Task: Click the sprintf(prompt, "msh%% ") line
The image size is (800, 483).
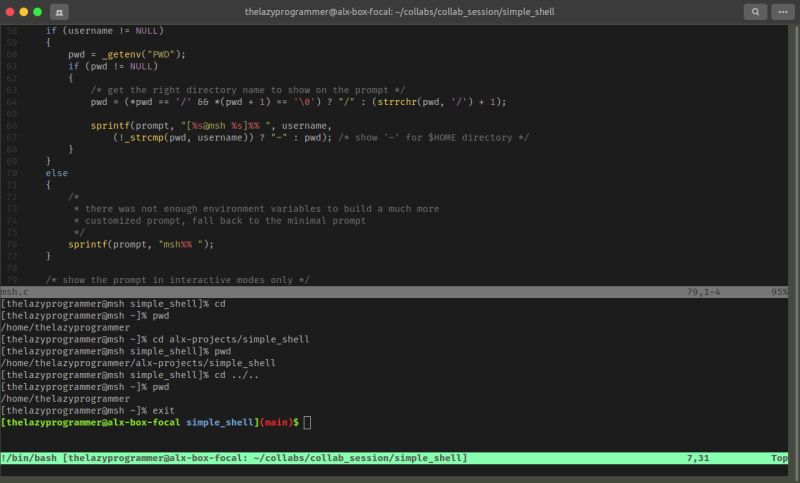Action: (x=141, y=244)
